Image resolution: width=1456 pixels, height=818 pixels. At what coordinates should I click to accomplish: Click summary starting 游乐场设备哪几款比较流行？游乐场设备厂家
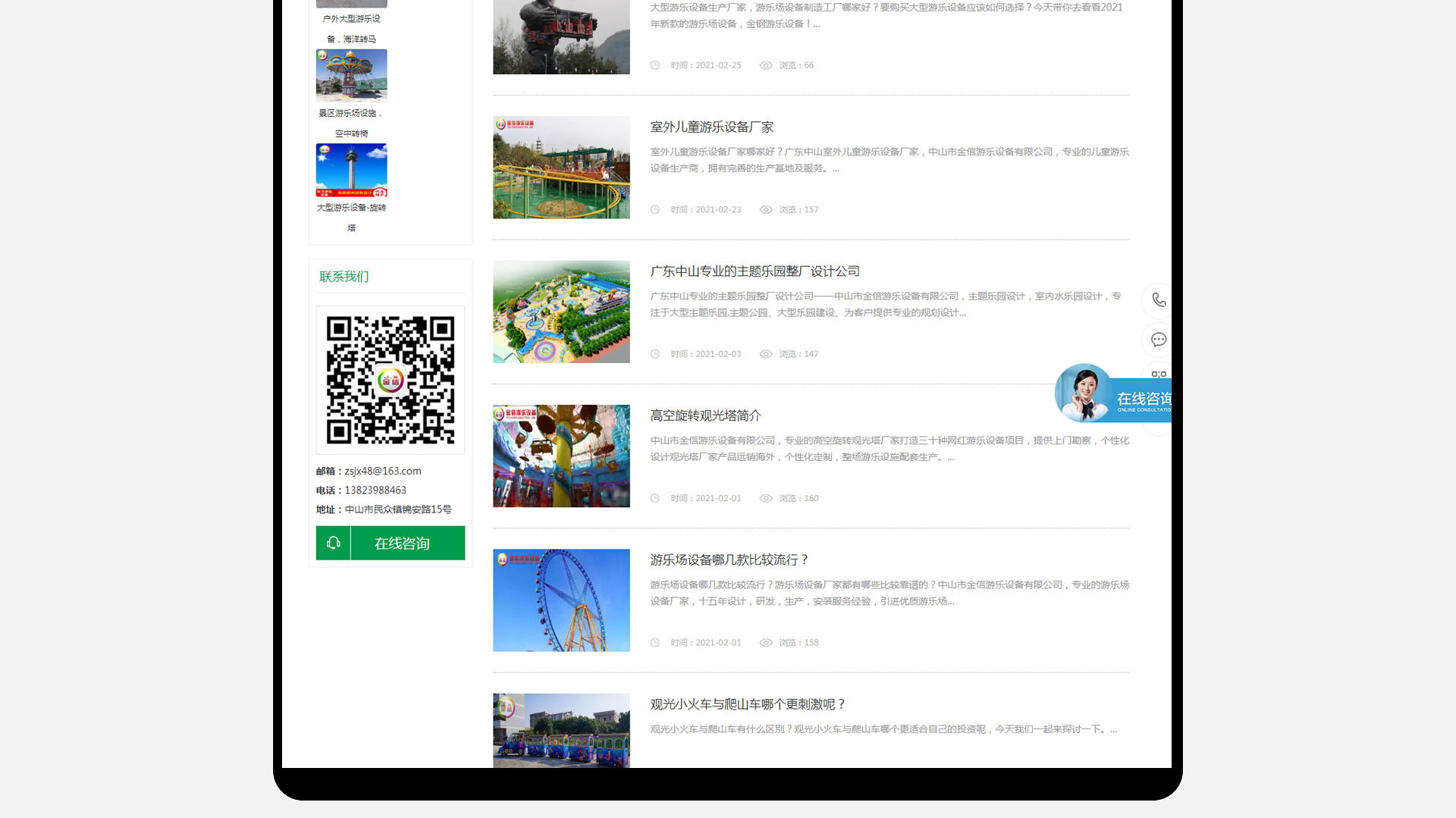click(x=890, y=593)
